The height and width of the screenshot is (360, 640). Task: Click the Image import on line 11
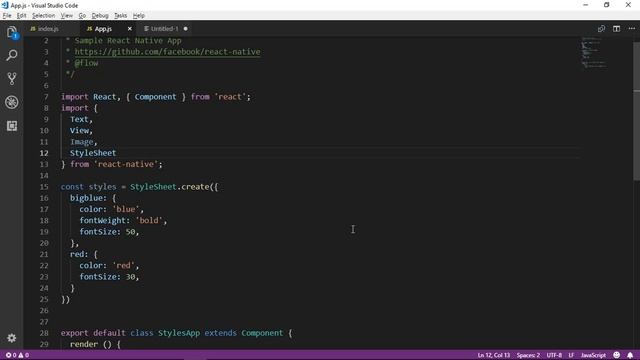pyautogui.click(x=82, y=142)
